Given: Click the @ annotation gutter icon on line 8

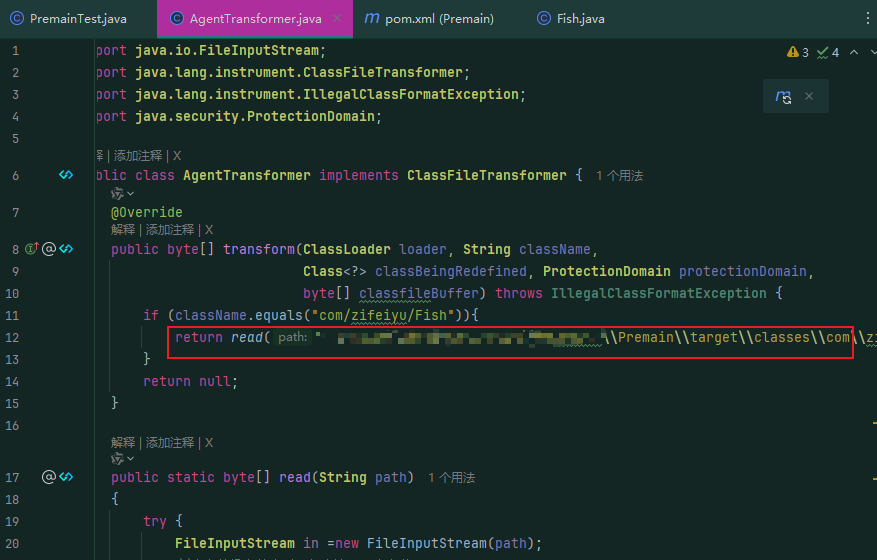Looking at the screenshot, I should [49, 248].
